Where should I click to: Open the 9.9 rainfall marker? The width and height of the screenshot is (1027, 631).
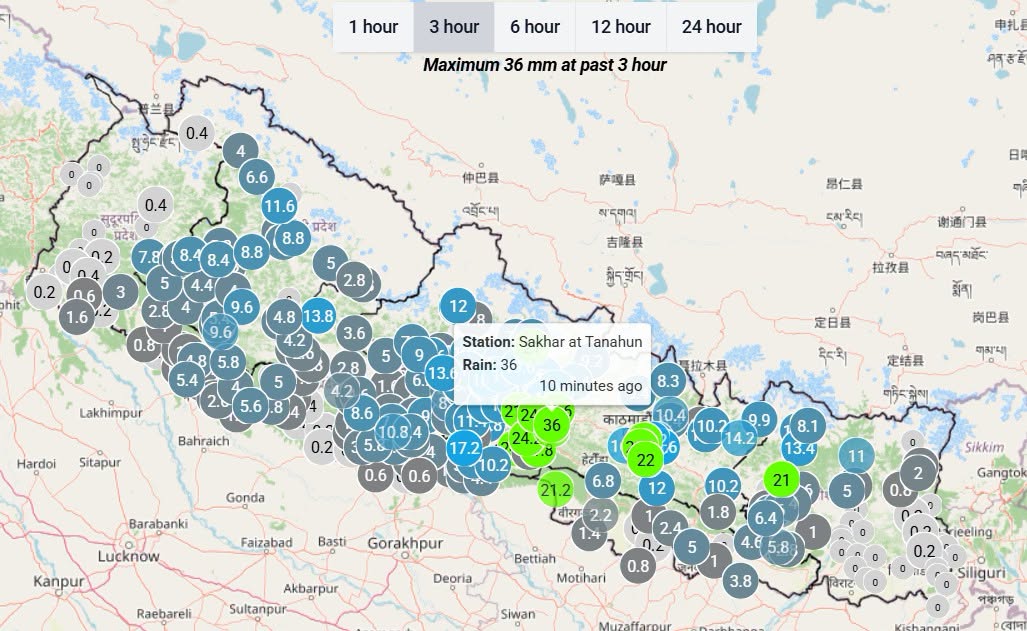click(759, 419)
